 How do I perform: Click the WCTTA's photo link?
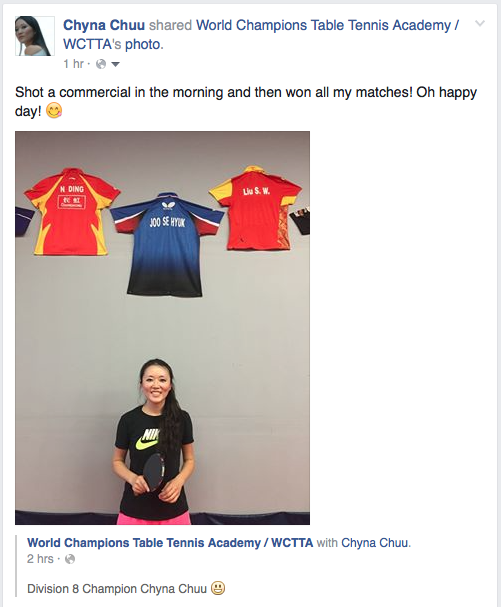pyautogui.click(x=113, y=44)
